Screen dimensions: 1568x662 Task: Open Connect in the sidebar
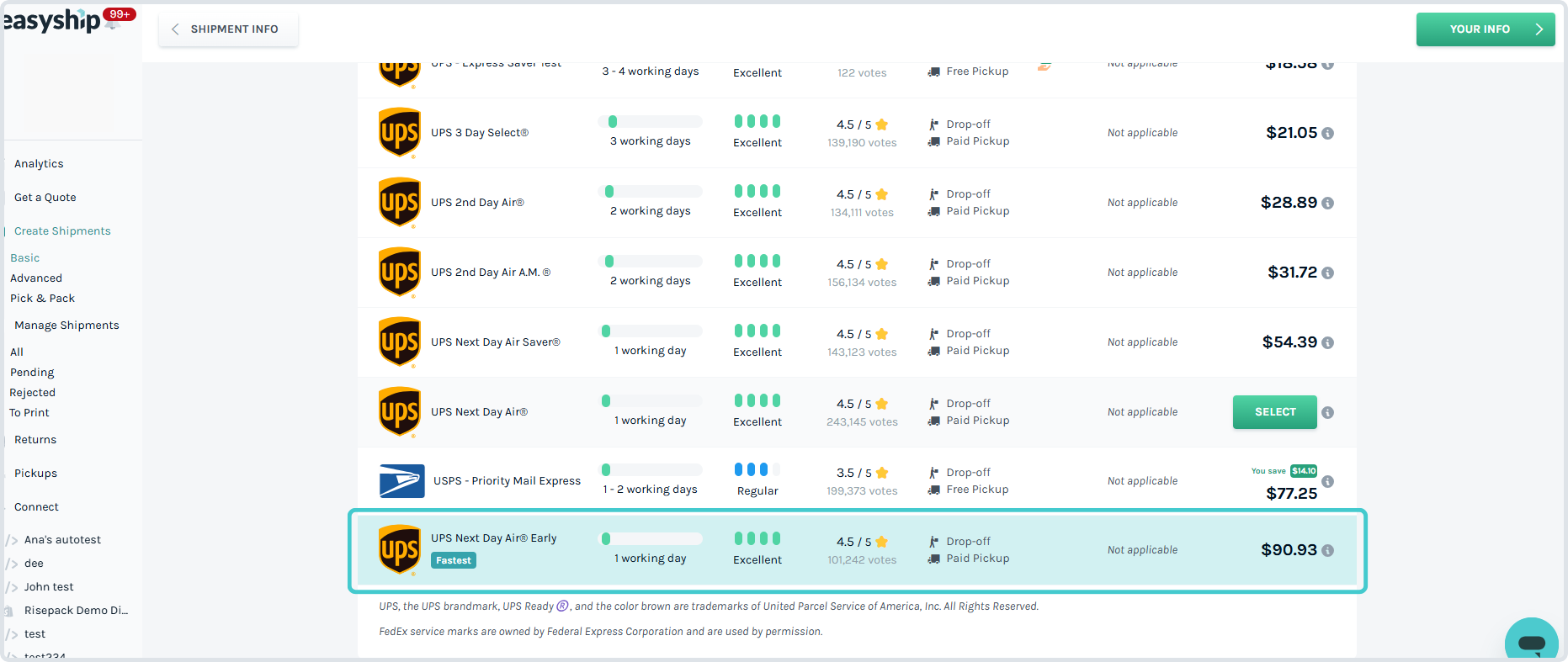click(x=36, y=507)
